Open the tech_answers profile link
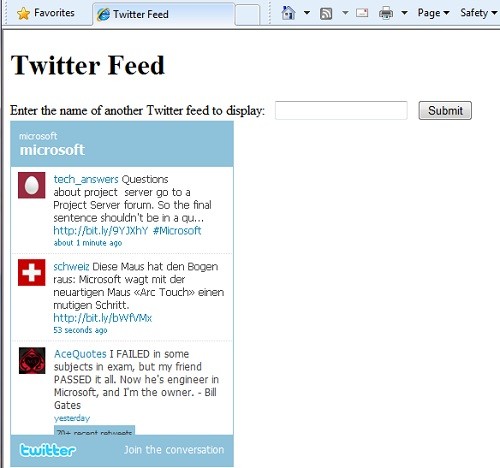 86,179
